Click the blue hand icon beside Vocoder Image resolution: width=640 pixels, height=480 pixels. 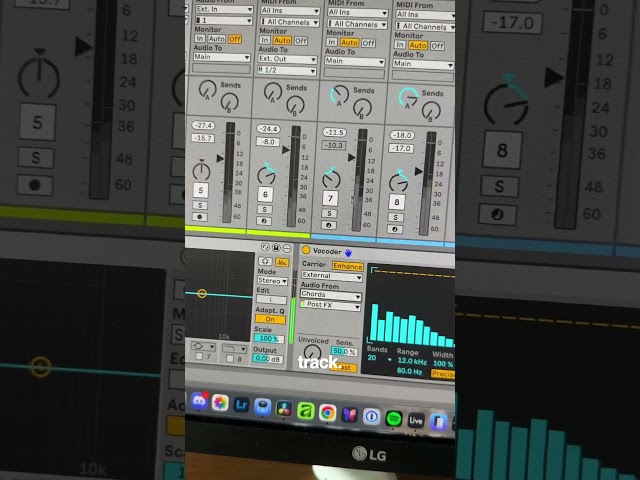(x=348, y=253)
